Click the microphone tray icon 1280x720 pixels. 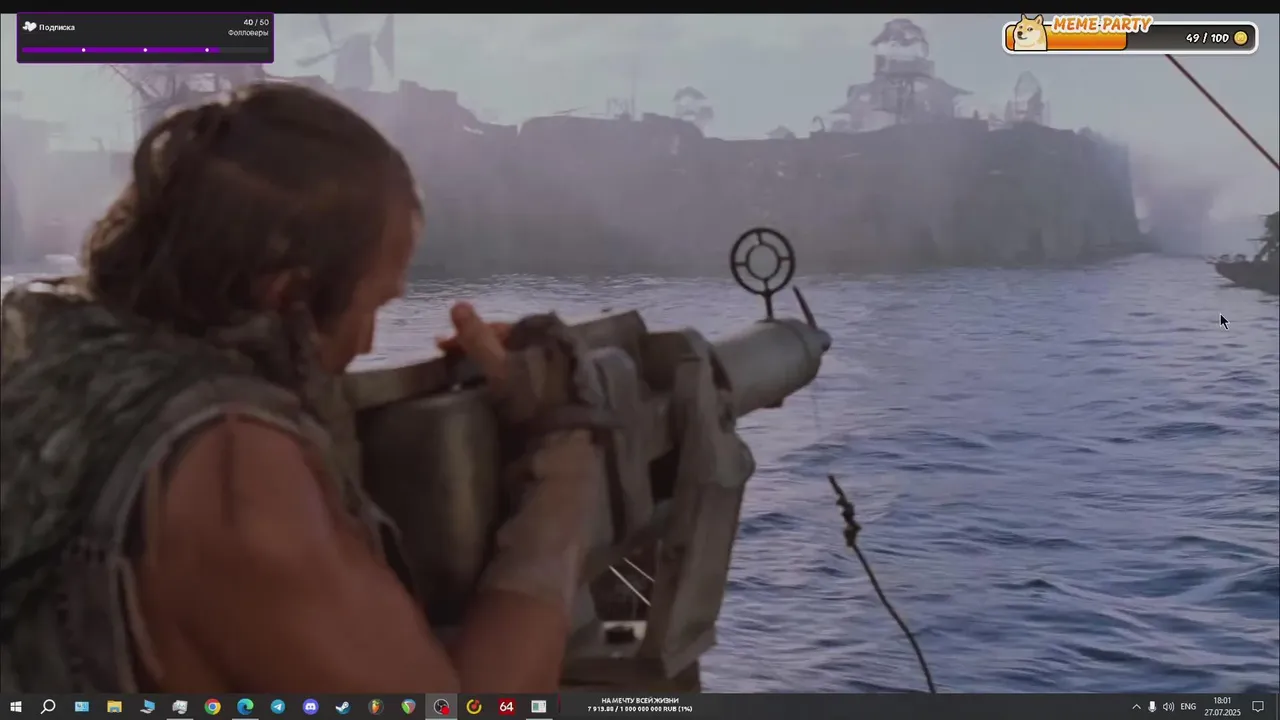[x=1152, y=707]
